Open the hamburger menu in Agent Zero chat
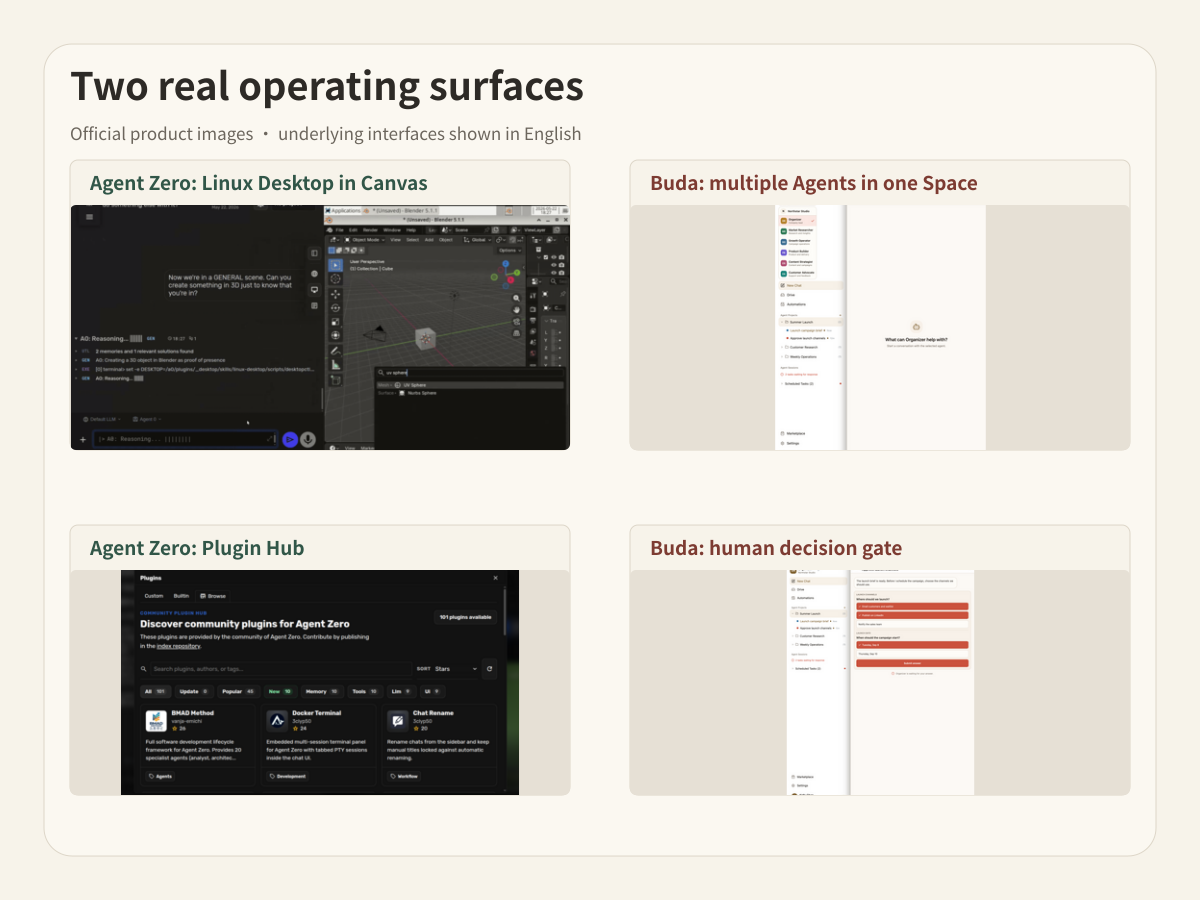This screenshot has width=1200, height=900. pos(89,217)
